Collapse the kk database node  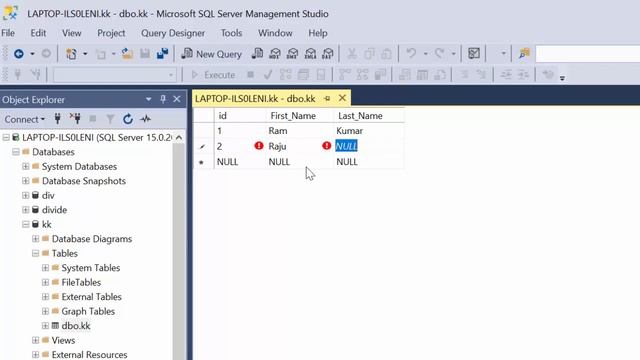pos(25,224)
